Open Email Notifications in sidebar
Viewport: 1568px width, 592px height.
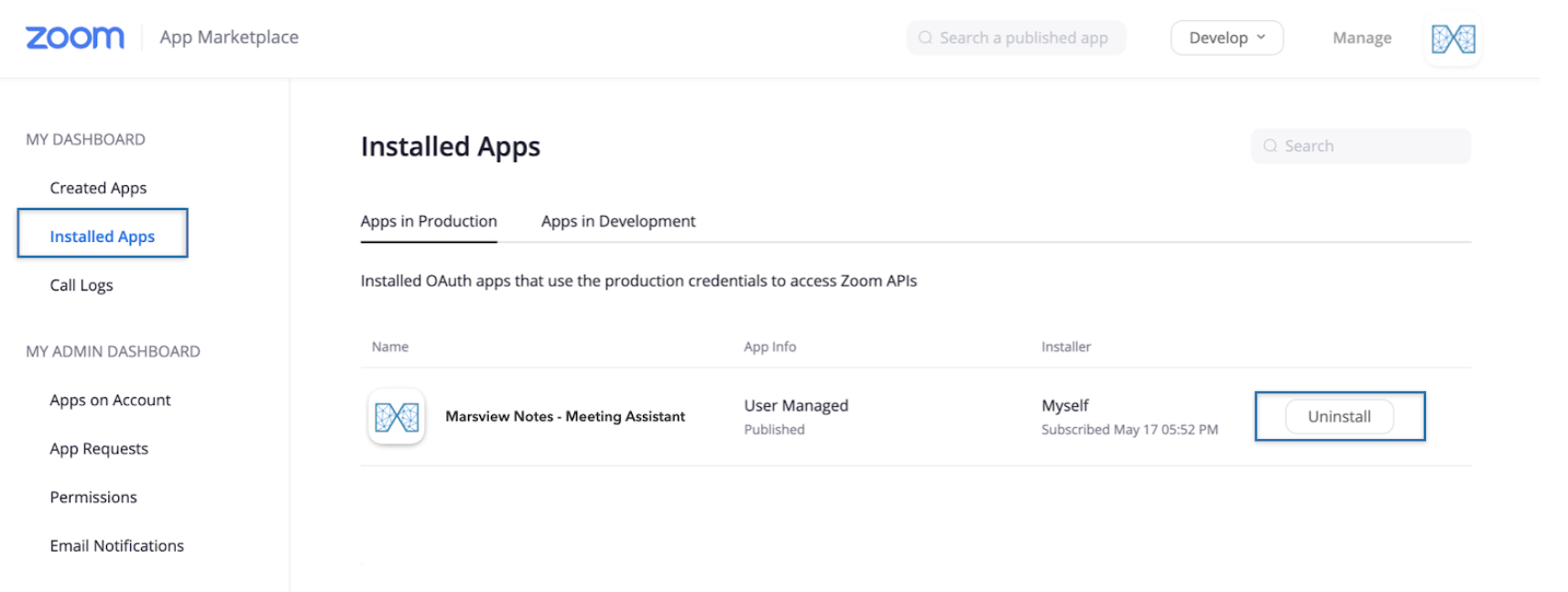click(x=116, y=546)
